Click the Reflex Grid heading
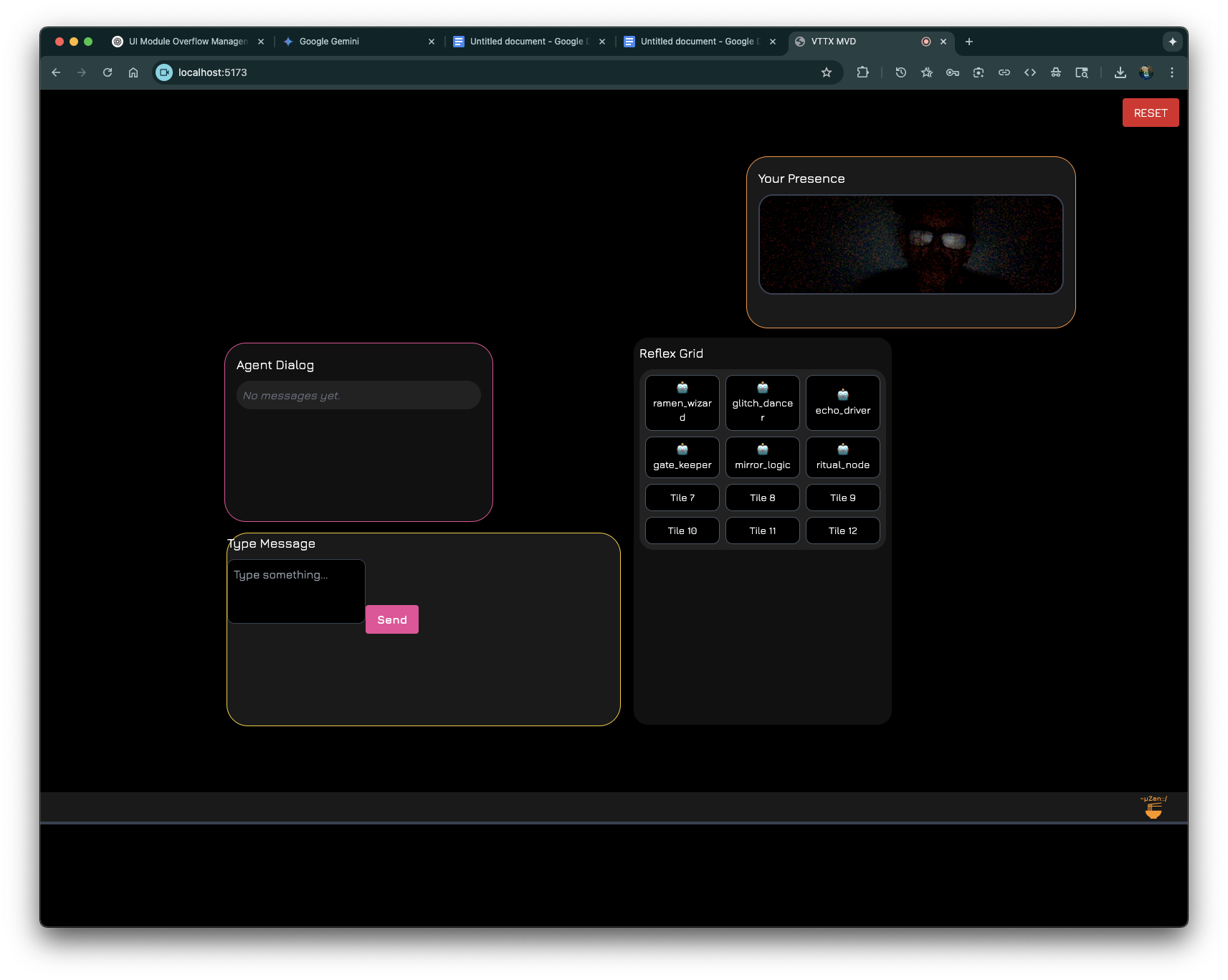 [671, 353]
